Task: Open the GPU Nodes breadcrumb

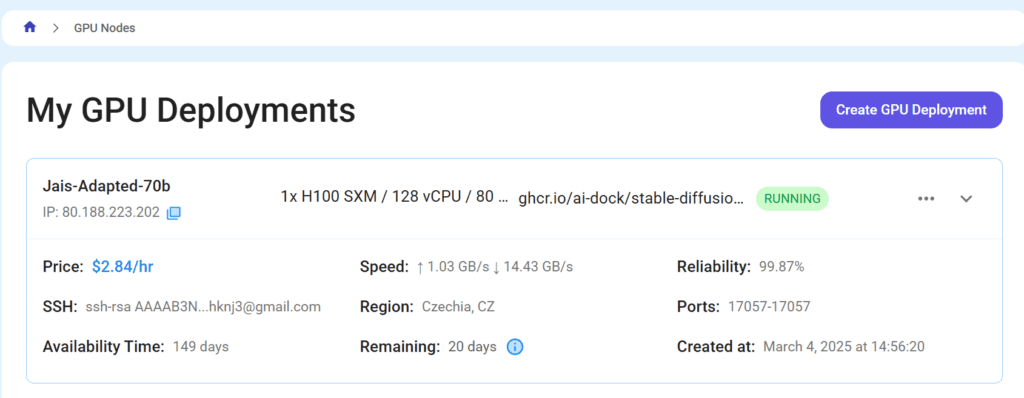Action: coord(104,28)
